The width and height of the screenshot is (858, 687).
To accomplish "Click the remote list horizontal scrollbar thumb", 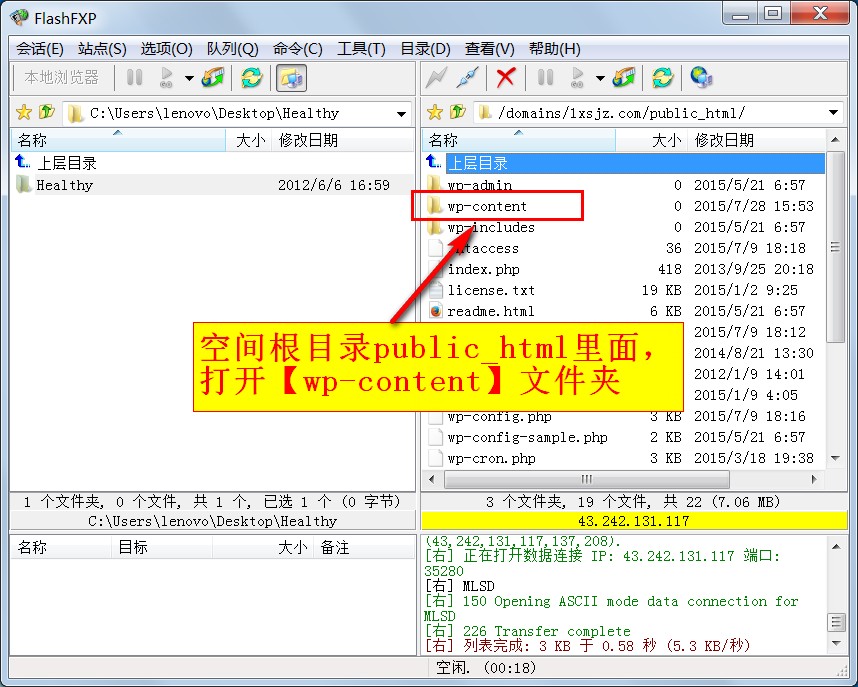I will point(587,480).
